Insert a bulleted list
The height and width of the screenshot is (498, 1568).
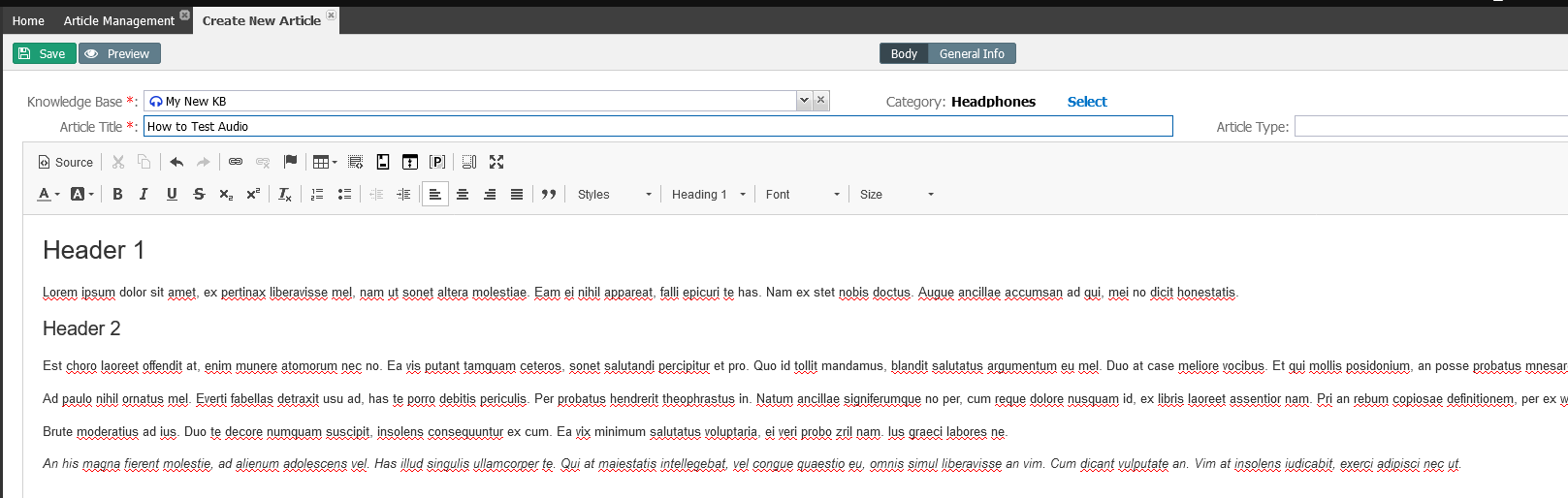coord(344,195)
